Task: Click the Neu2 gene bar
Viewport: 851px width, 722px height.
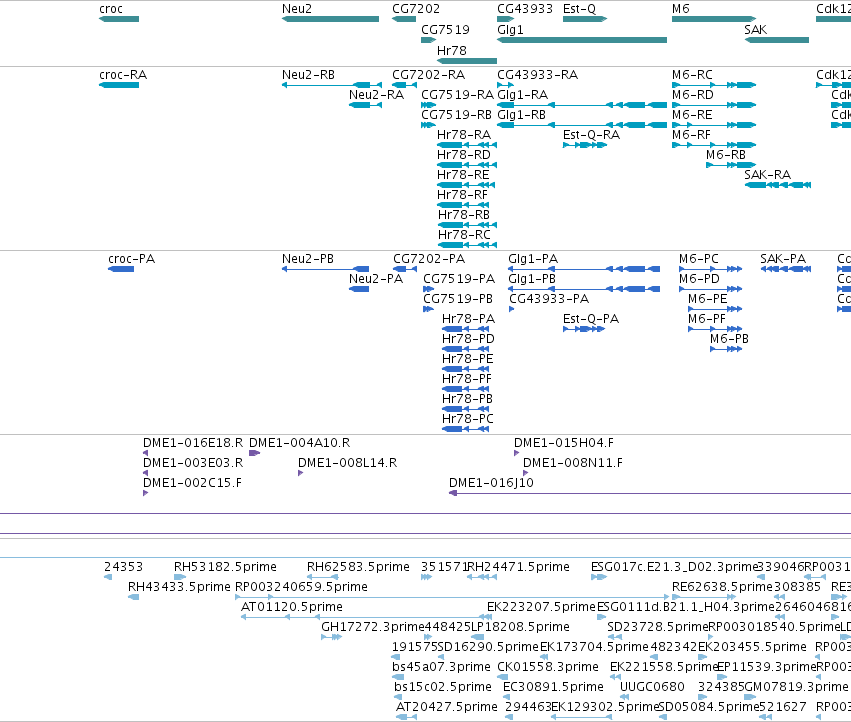Action: (x=330, y=19)
